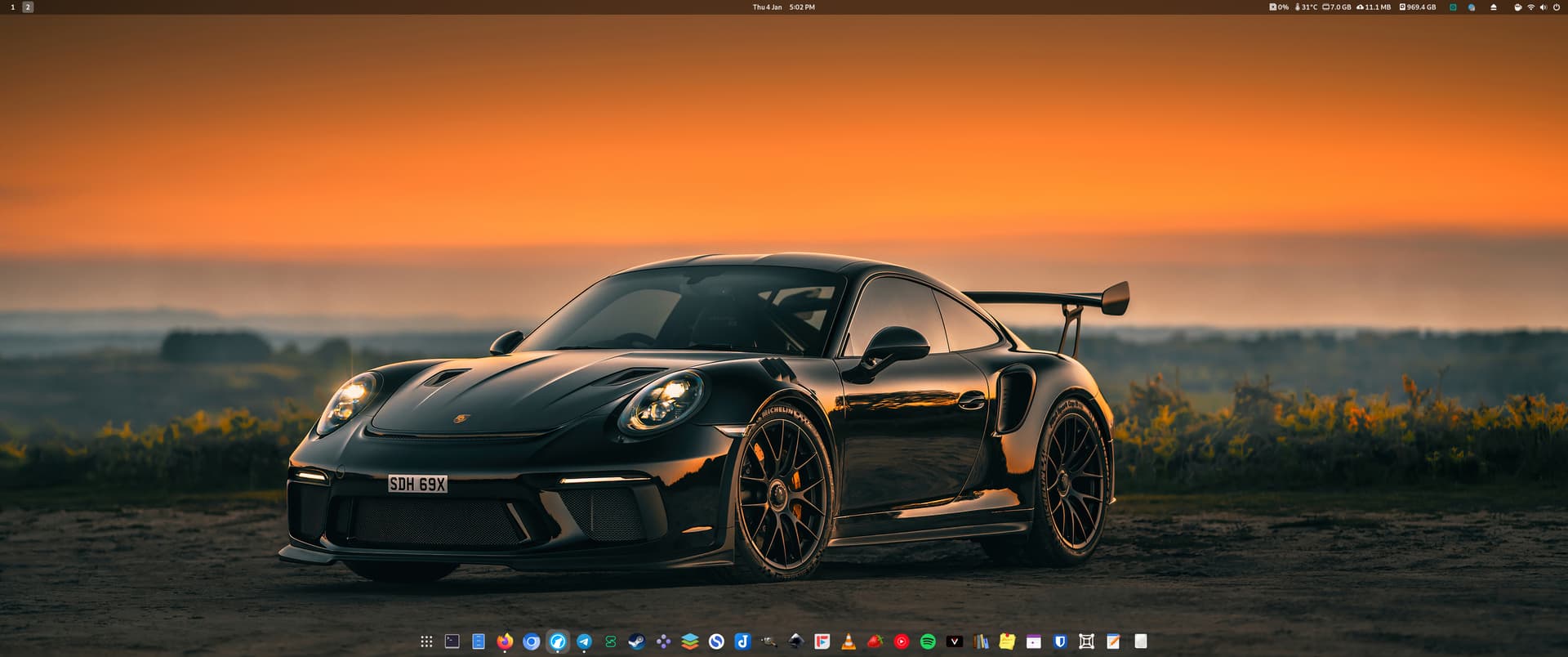Open the Show Applications grid
The image size is (1568, 657).
coord(426,641)
